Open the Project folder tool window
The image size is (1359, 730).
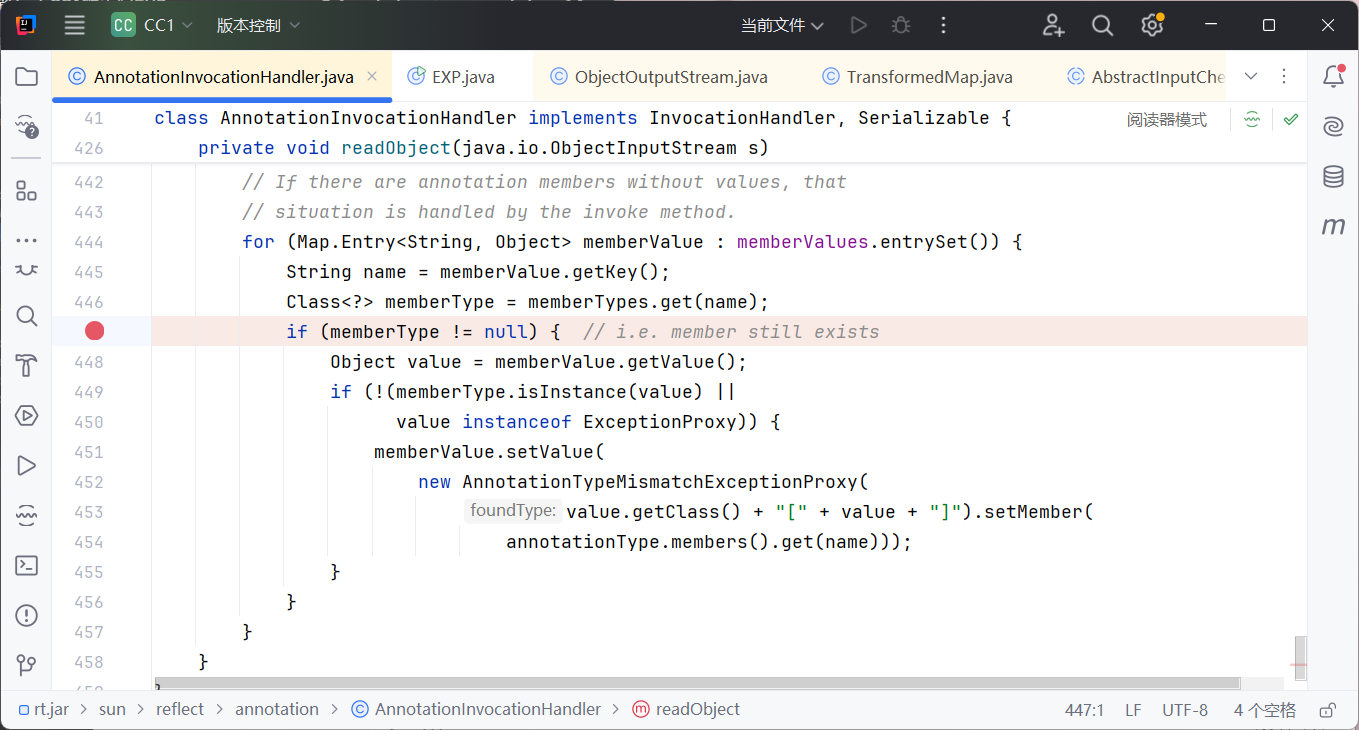[26, 77]
